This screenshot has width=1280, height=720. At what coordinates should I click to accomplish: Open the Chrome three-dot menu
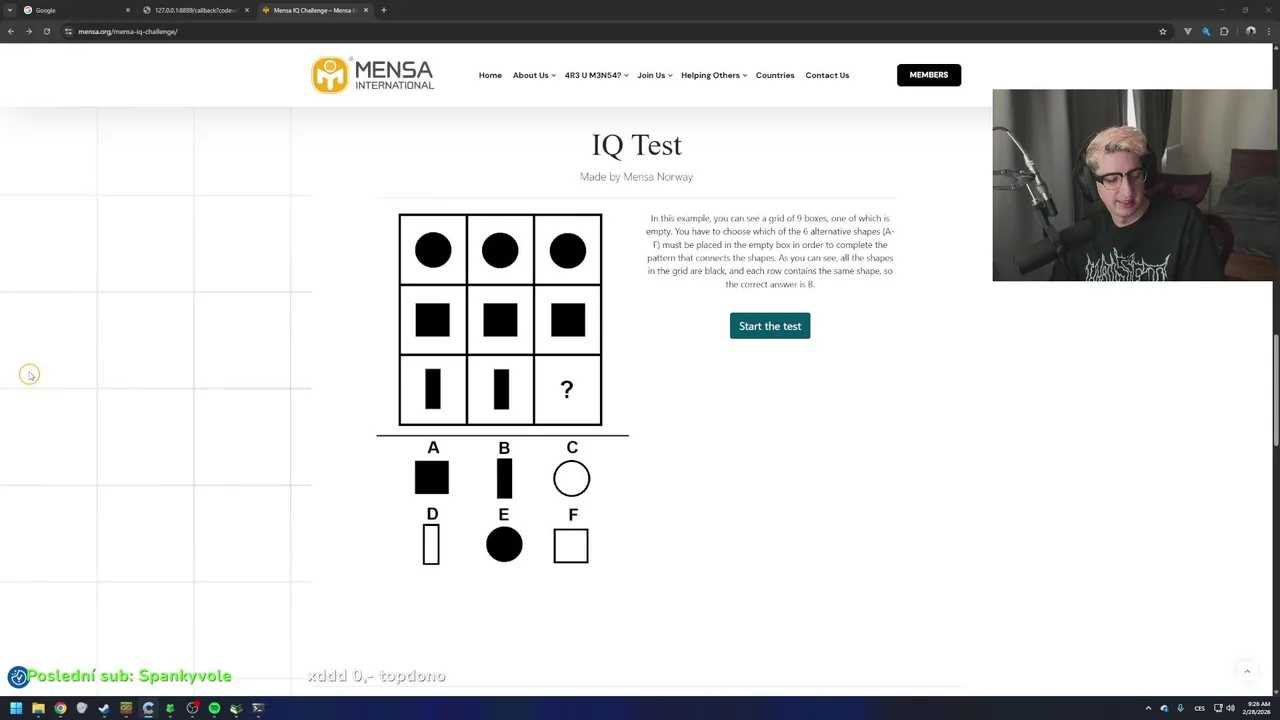pos(1268,31)
